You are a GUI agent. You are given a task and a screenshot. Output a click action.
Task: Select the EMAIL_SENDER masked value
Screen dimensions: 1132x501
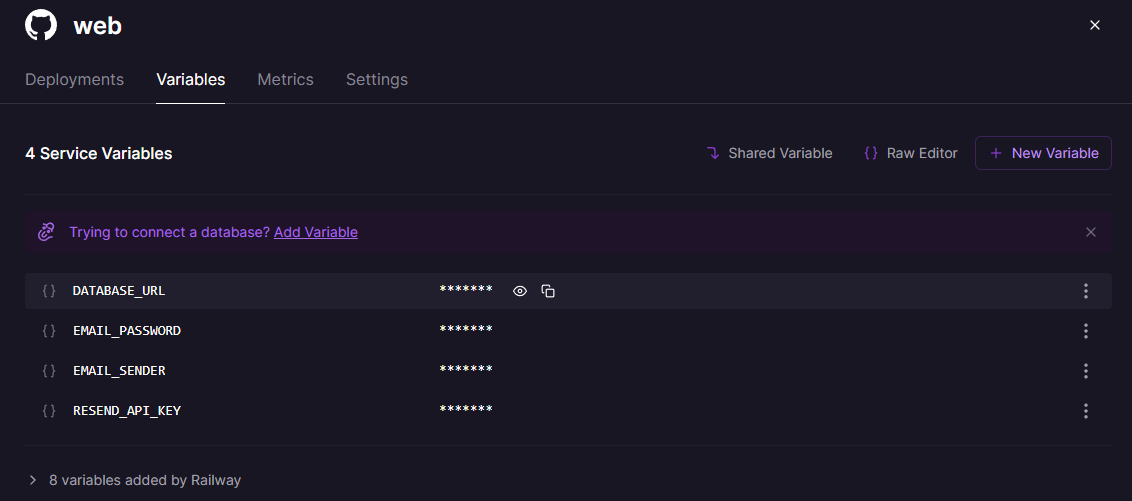[466, 370]
